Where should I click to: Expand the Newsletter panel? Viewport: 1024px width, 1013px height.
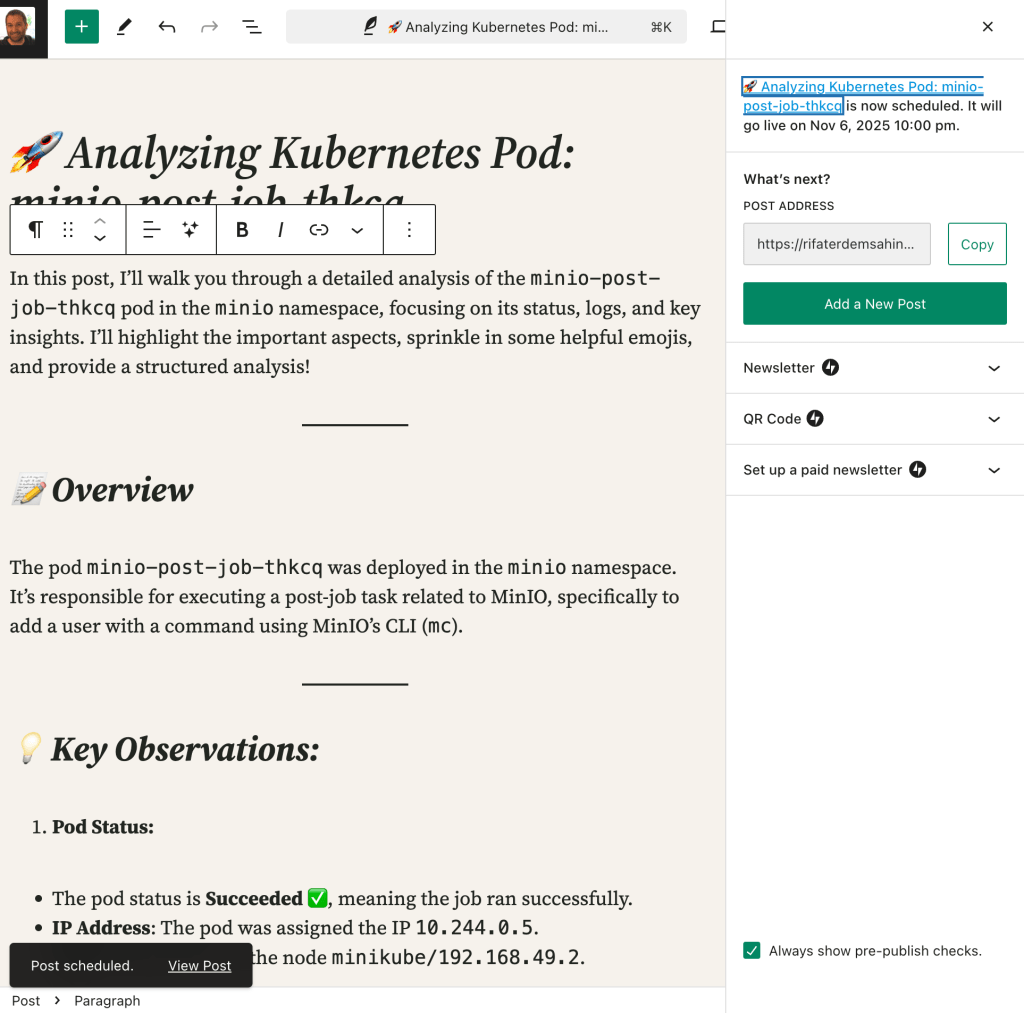point(874,368)
